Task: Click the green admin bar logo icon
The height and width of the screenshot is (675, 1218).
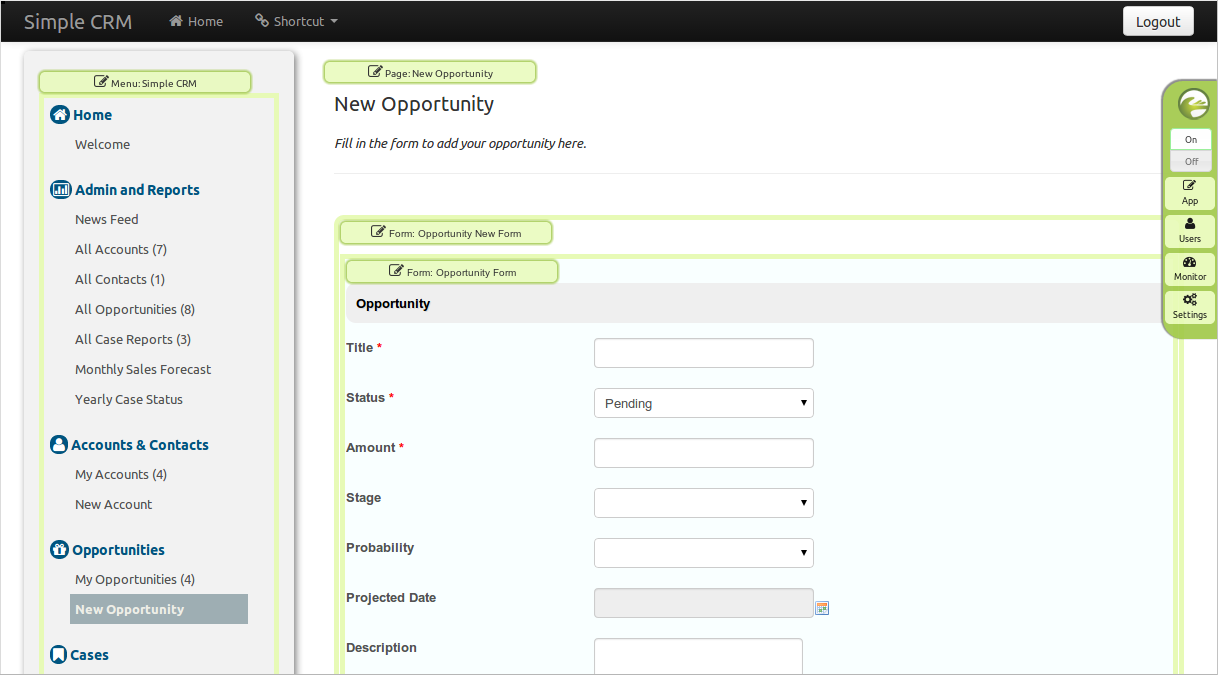Action: click(1193, 104)
